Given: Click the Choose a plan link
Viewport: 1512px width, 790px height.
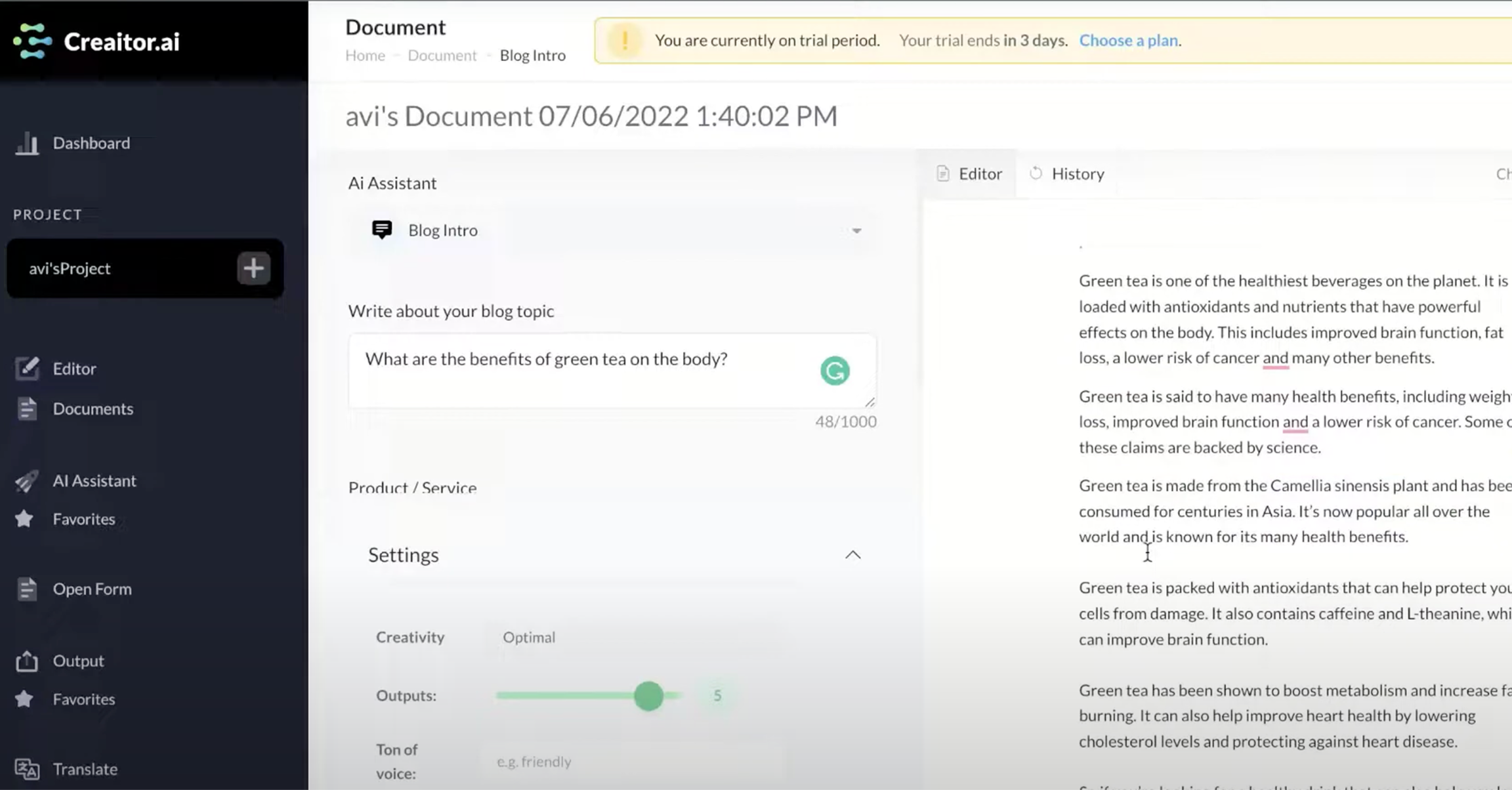Looking at the screenshot, I should coord(1128,41).
